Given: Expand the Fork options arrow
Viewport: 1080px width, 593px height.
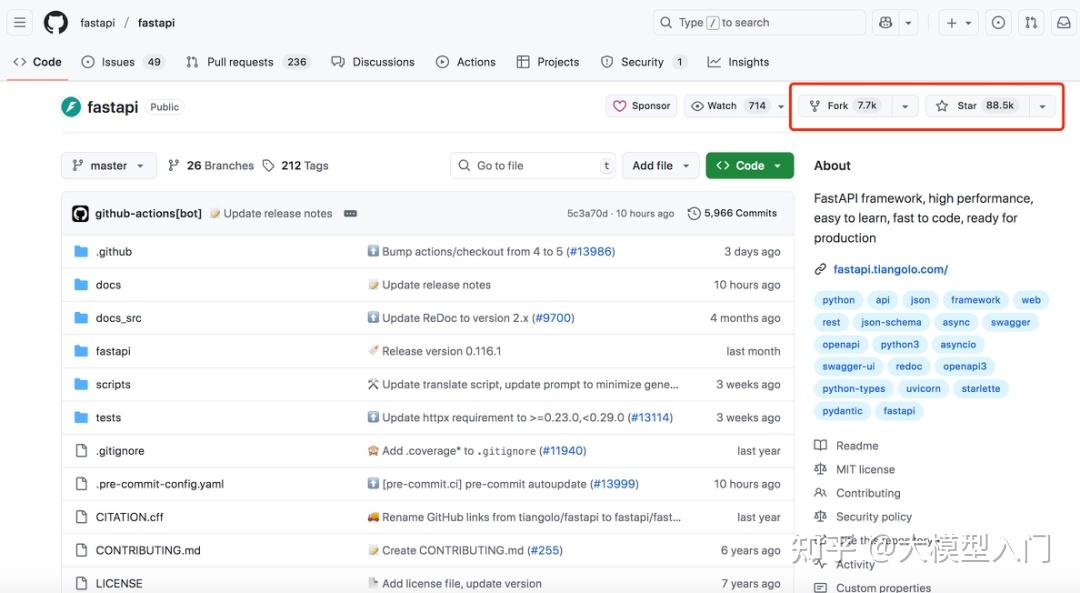Looking at the screenshot, I should 905,106.
